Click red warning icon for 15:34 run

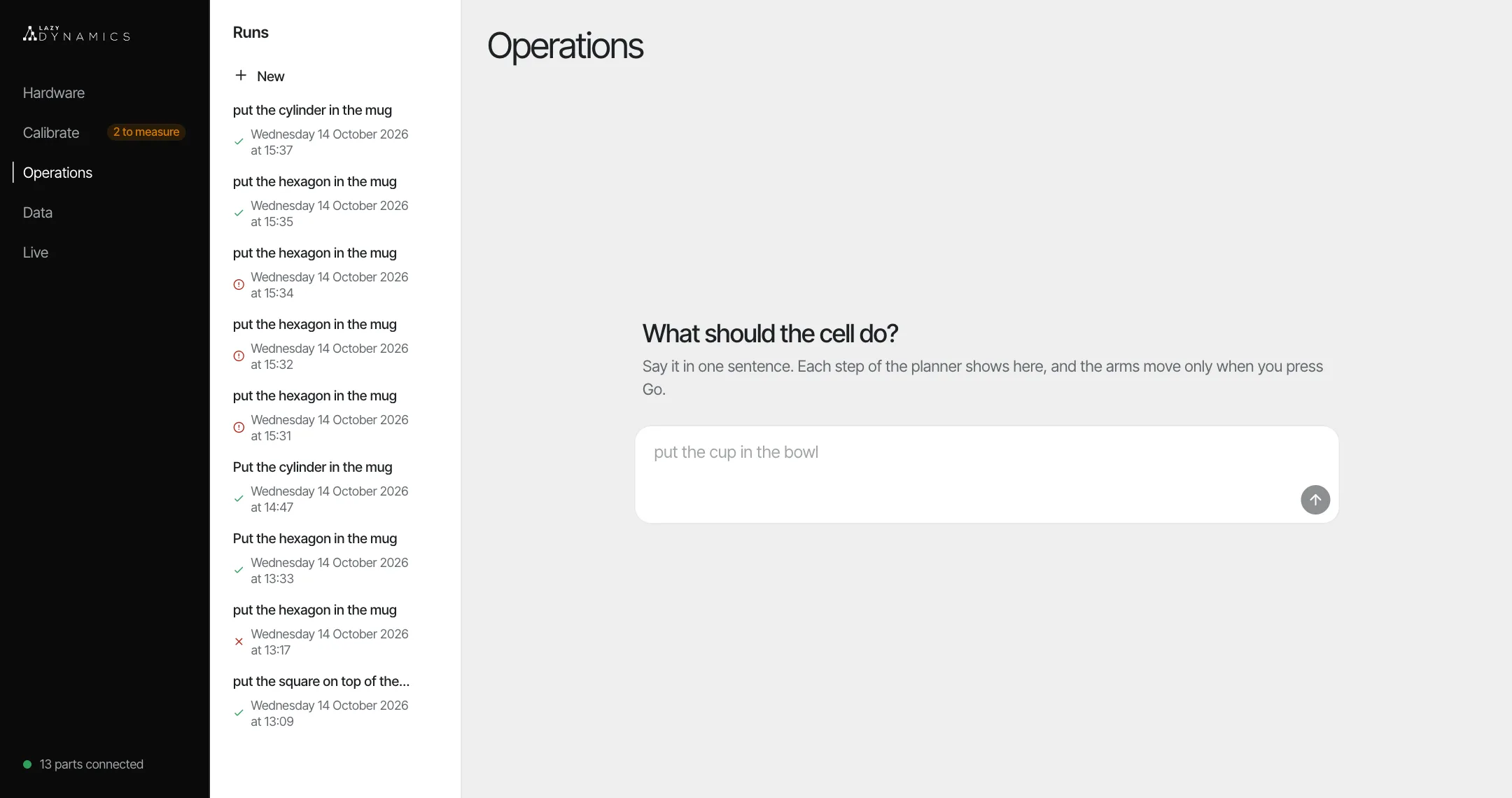239,285
